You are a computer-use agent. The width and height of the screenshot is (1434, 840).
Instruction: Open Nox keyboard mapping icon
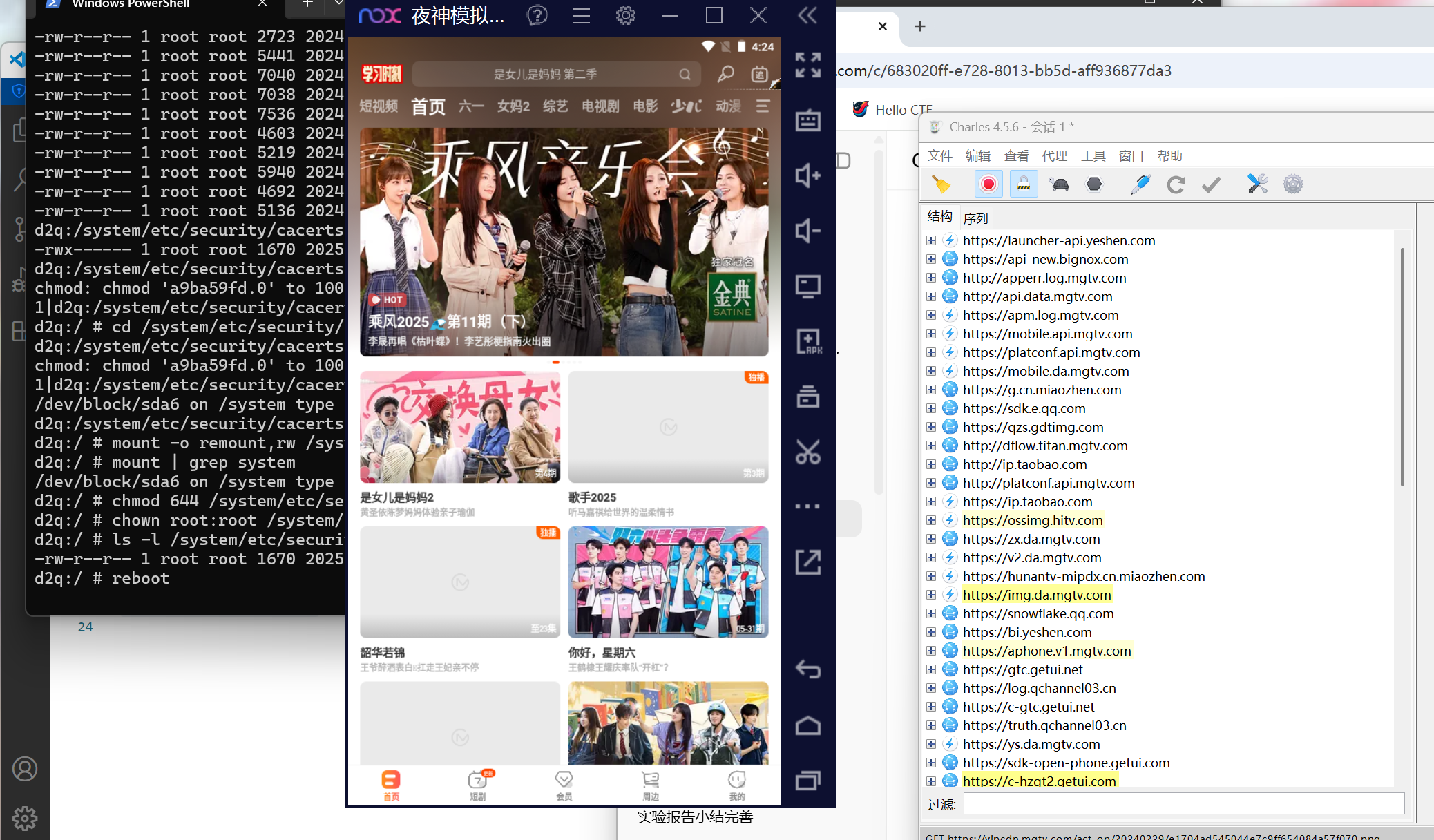pyautogui.click(x=807, y=120)
